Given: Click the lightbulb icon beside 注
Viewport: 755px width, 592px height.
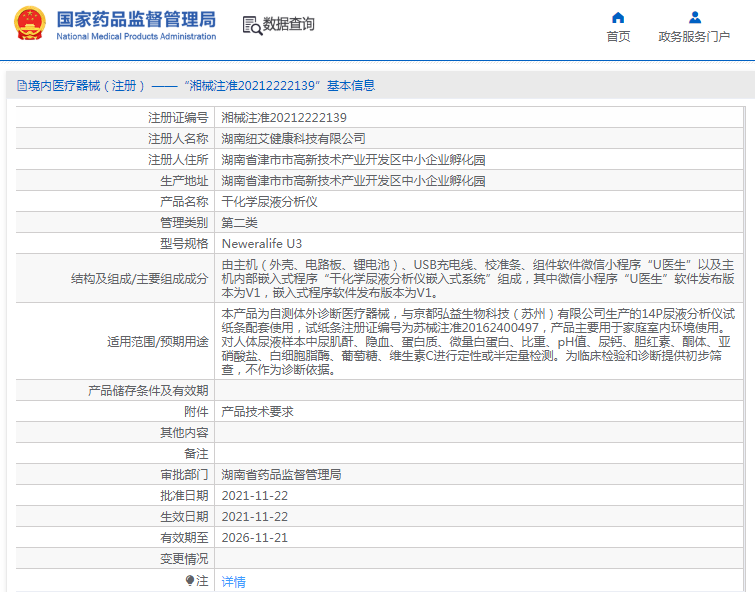Looking at the screenshot, I should 190,580.
